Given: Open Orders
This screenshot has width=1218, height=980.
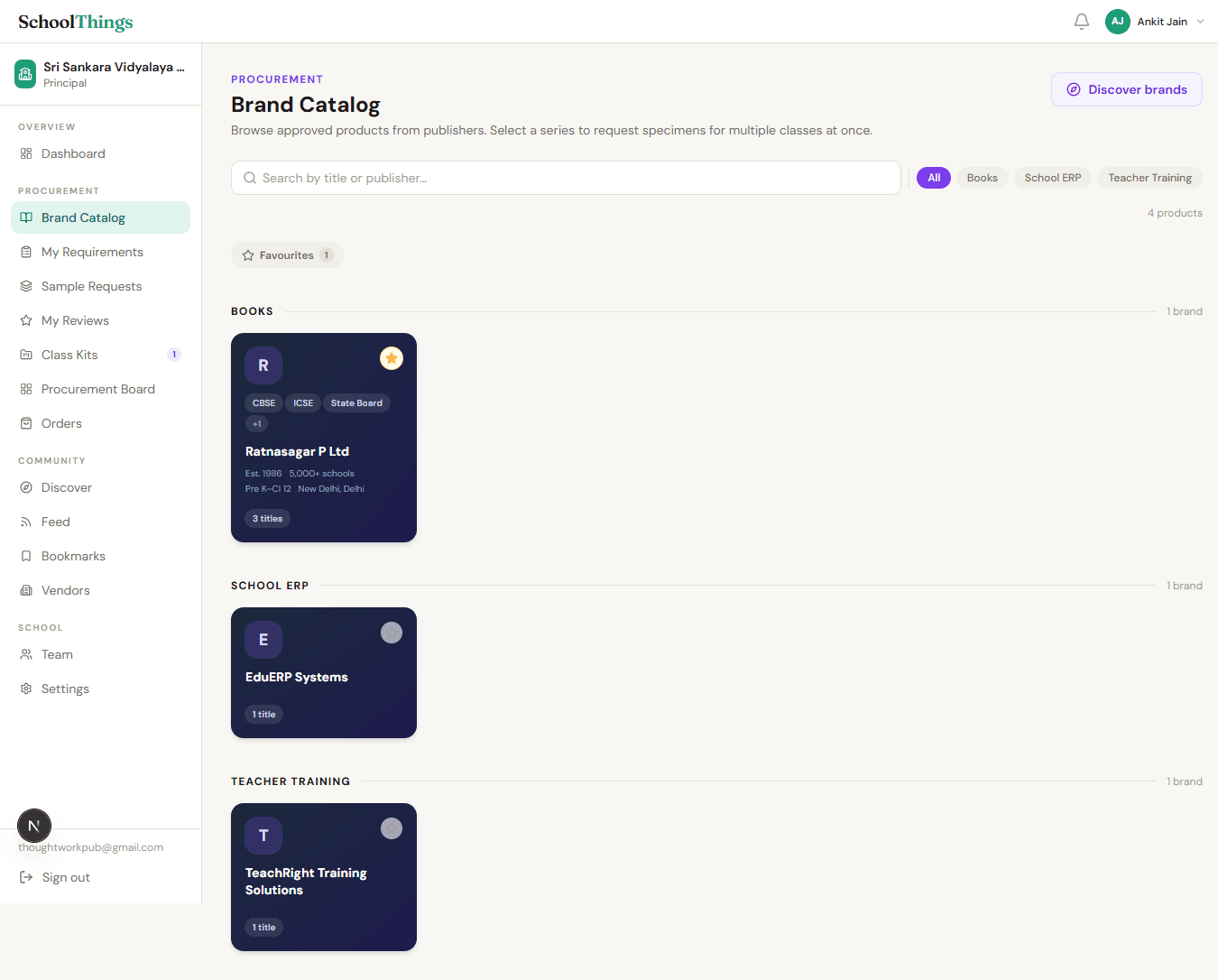Looking at the screenshot, I should (100, 423).
